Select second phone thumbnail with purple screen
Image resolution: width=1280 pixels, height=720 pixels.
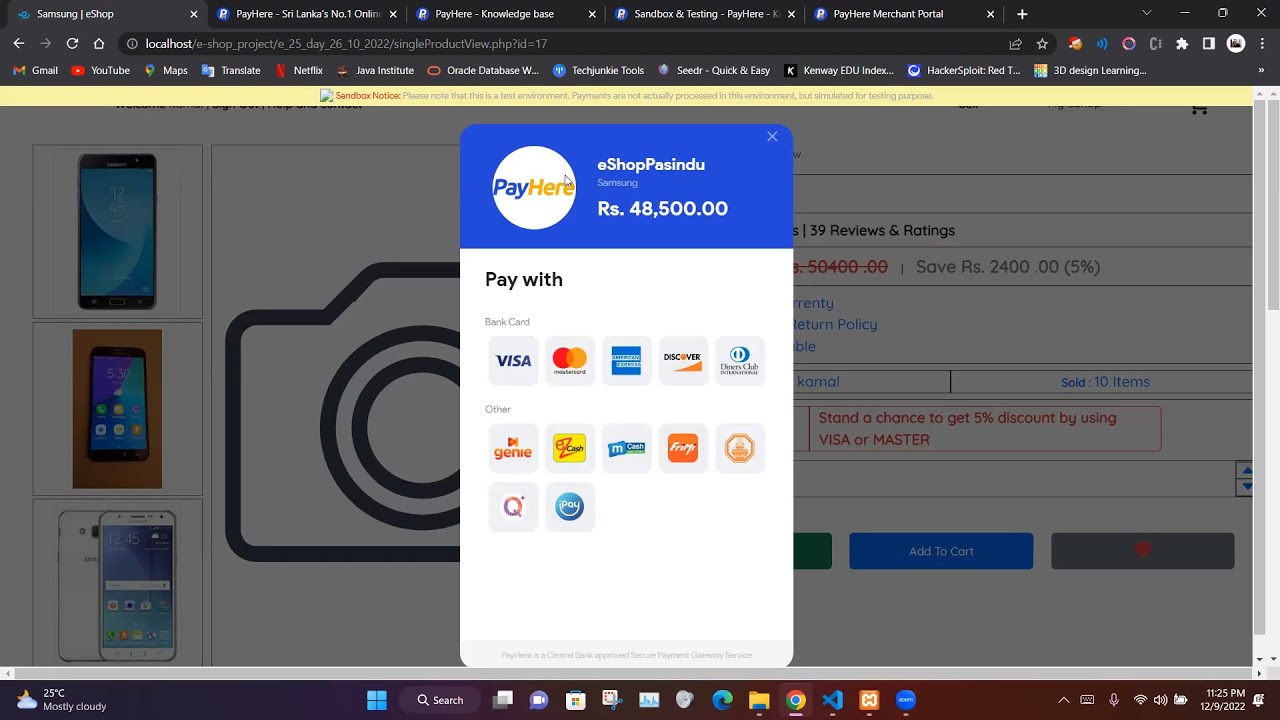117,409
